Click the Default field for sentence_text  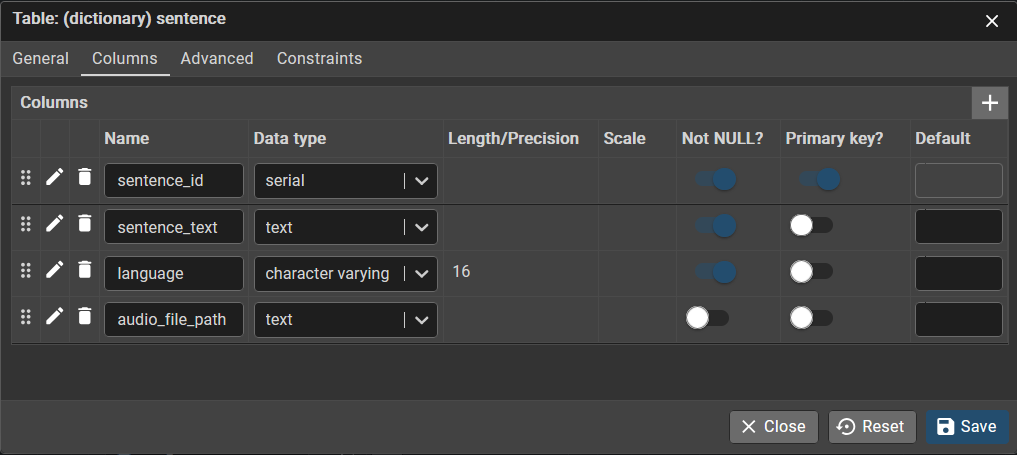pos(959,228)
